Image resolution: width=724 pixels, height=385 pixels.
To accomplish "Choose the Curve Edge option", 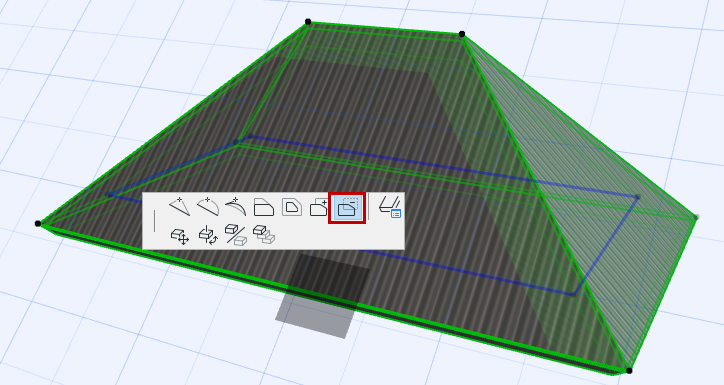I will pyautogui.click(x=208, y=206).
